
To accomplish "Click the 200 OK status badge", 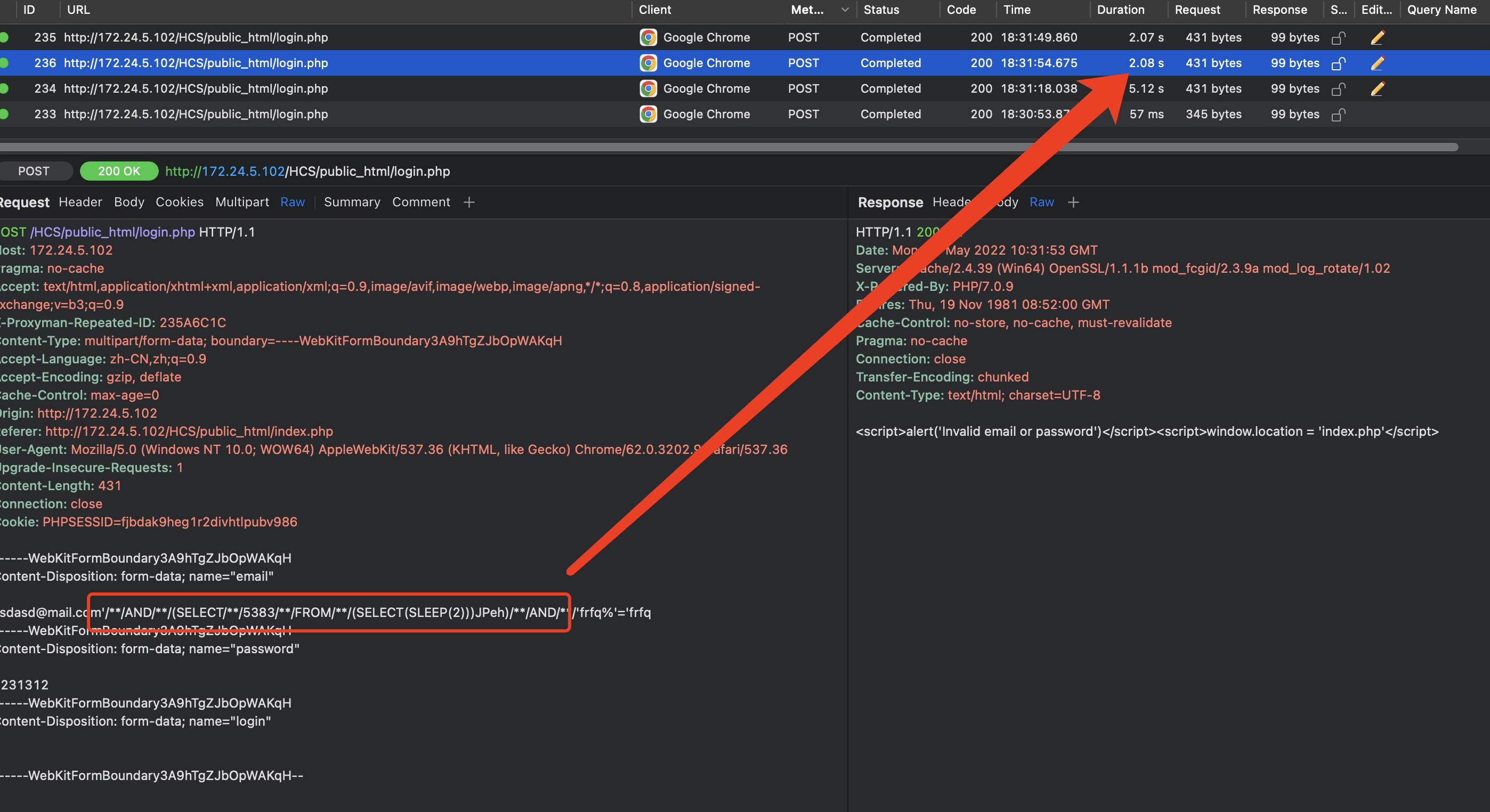I will [x=119, y=171].
